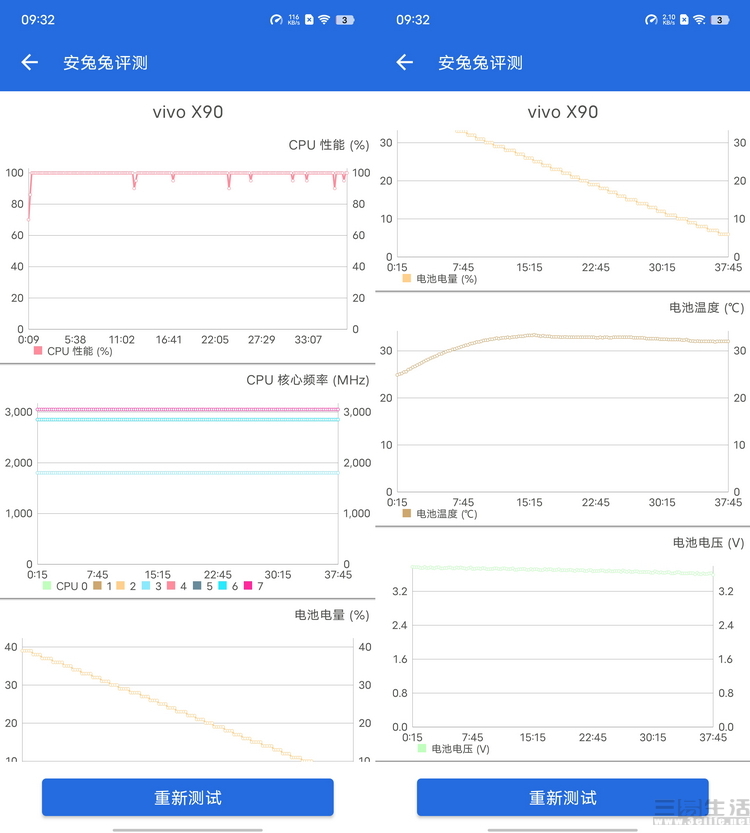Tap the battery indicator in left status bar
This screenshot has height=833, width=750.
(345, 20)
